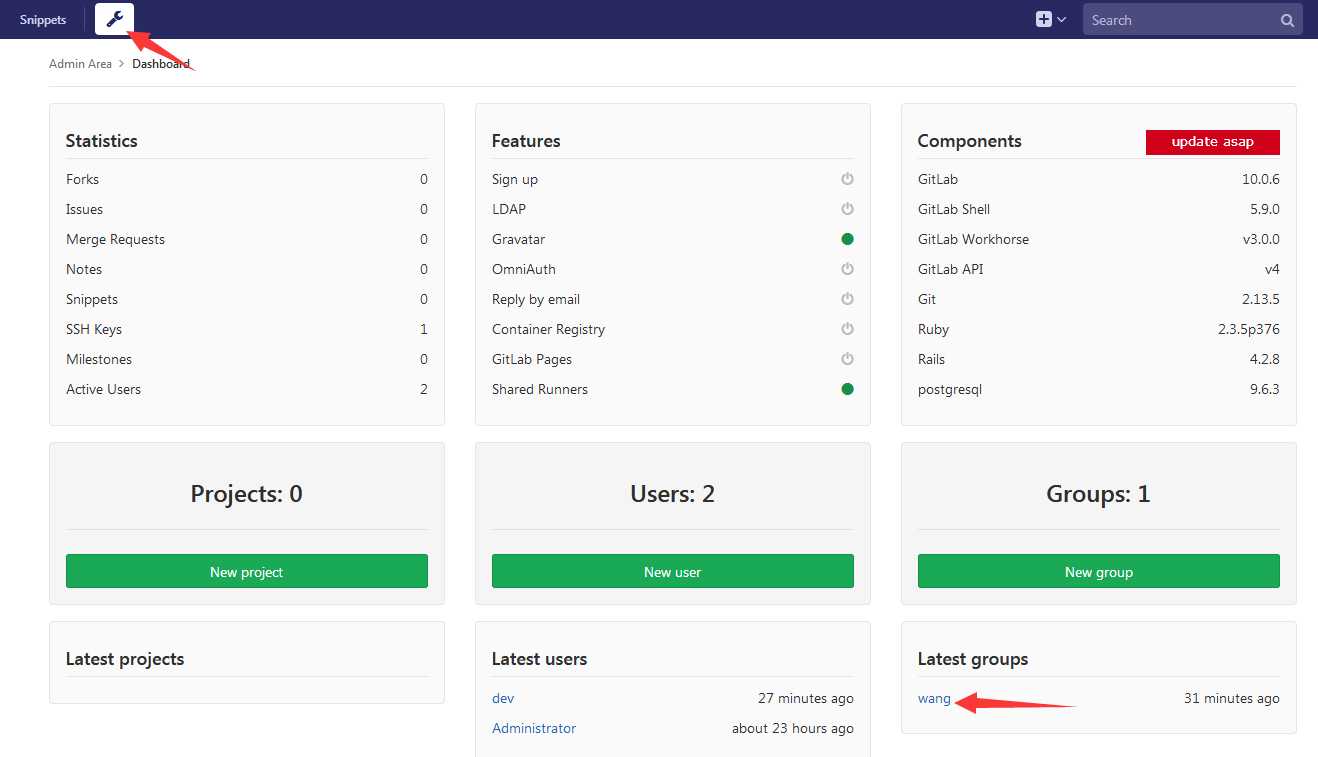Click the 31 minutes ago timestamp

click(1232, 698)
